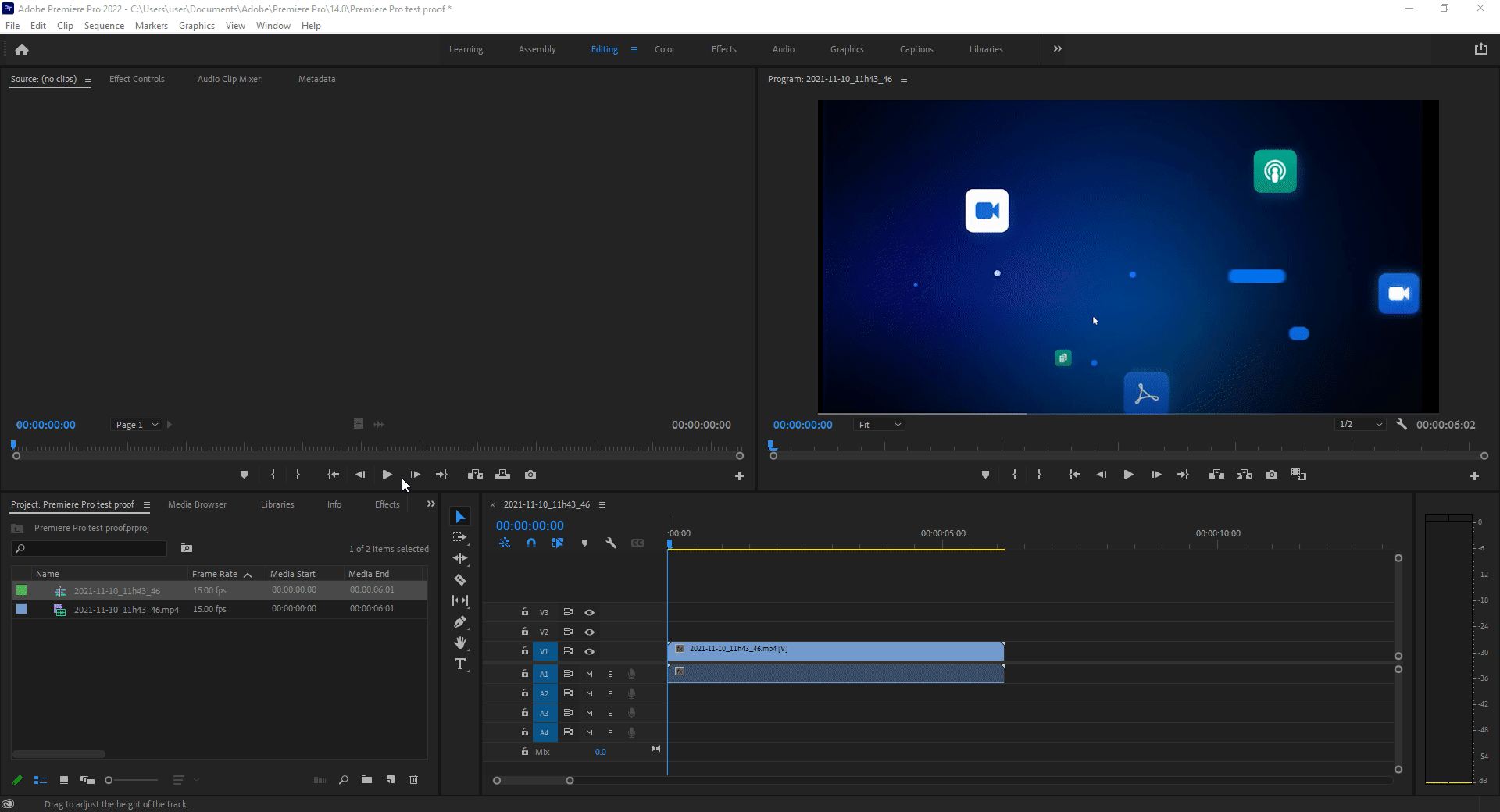
Task: Select the Track Select Forward tool
Action: click(460, 537)
